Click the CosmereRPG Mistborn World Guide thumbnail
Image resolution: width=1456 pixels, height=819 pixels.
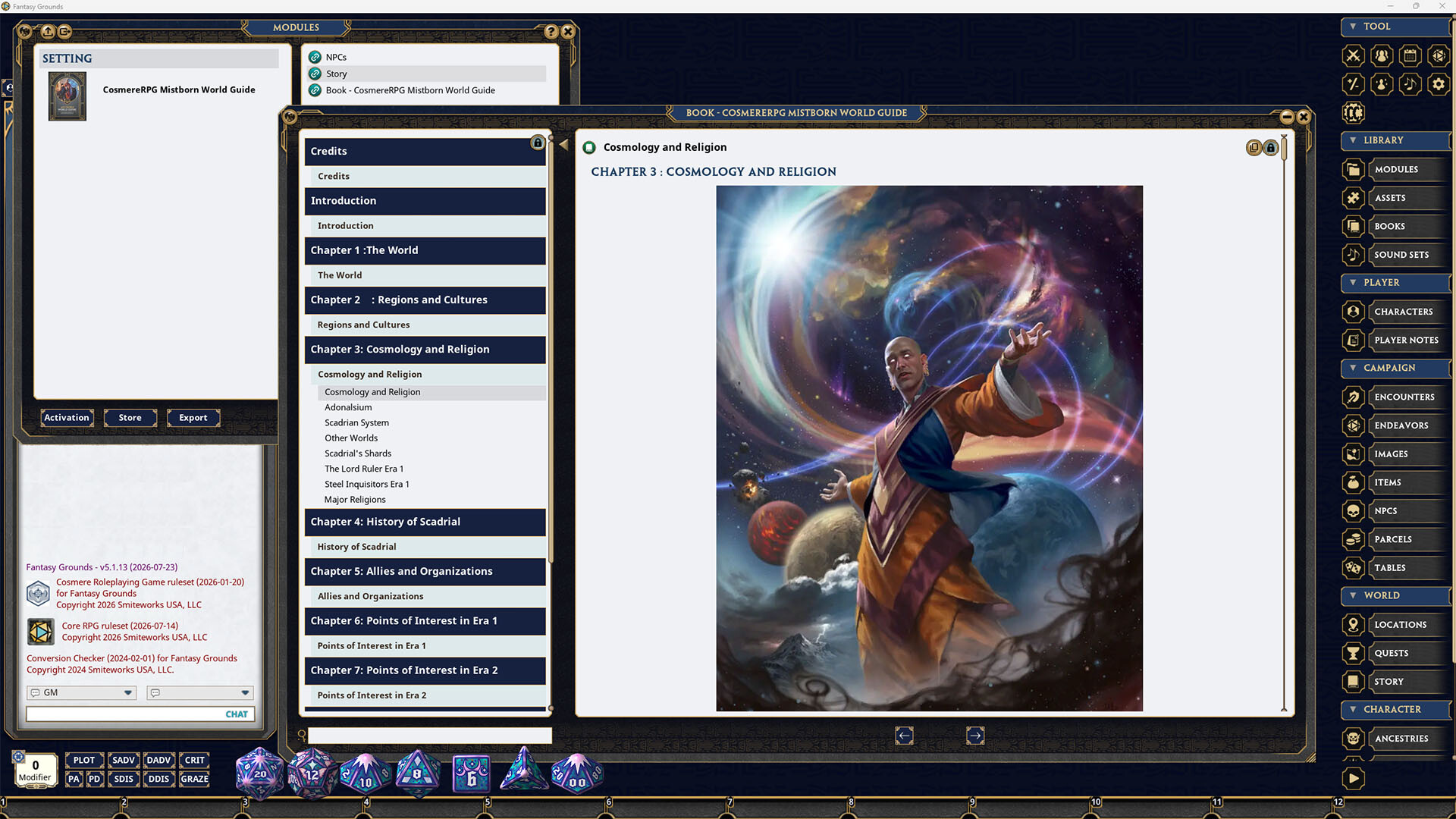click(67, 96)
